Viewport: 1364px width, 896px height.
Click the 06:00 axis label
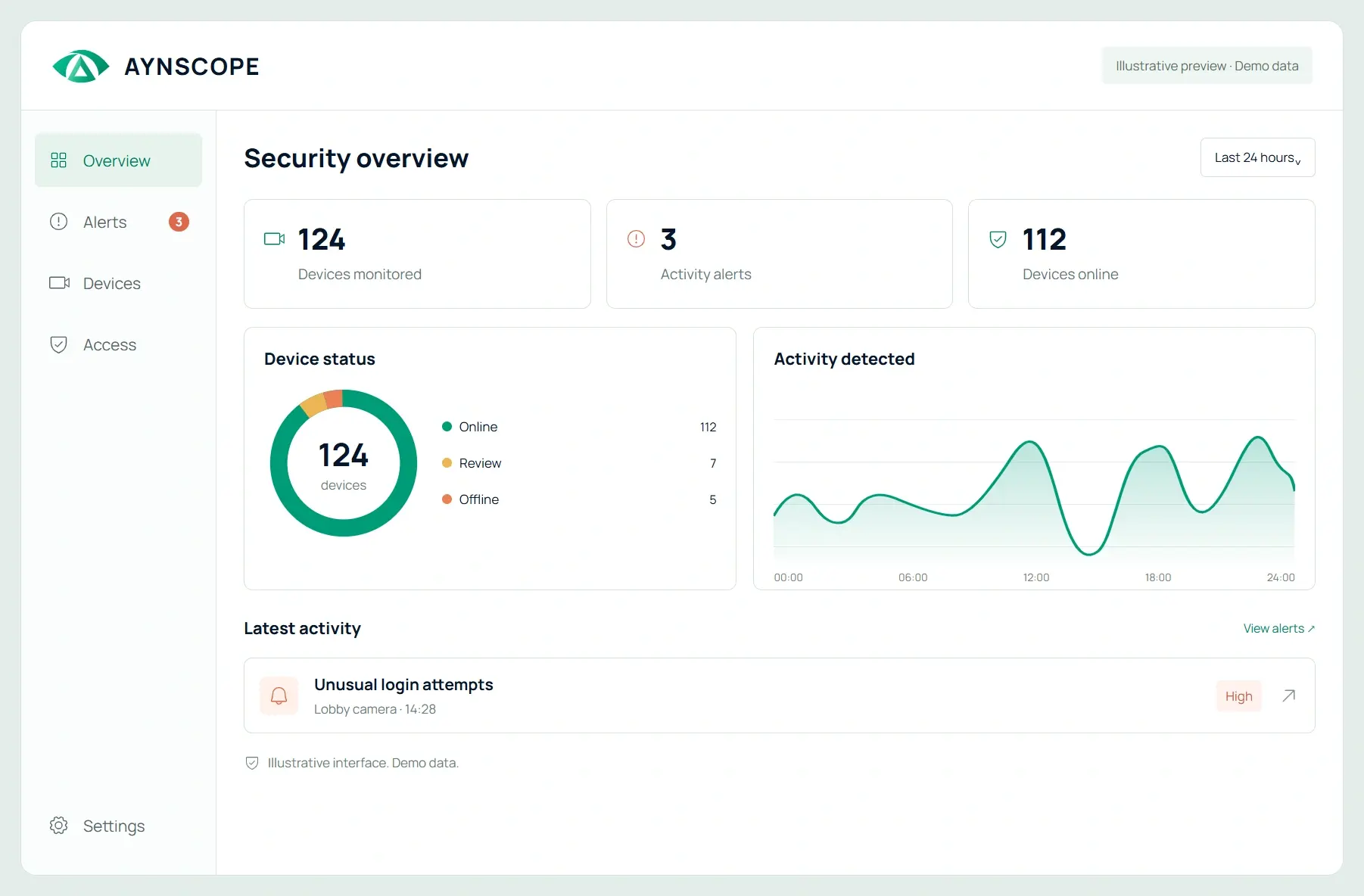coord(913,577)
